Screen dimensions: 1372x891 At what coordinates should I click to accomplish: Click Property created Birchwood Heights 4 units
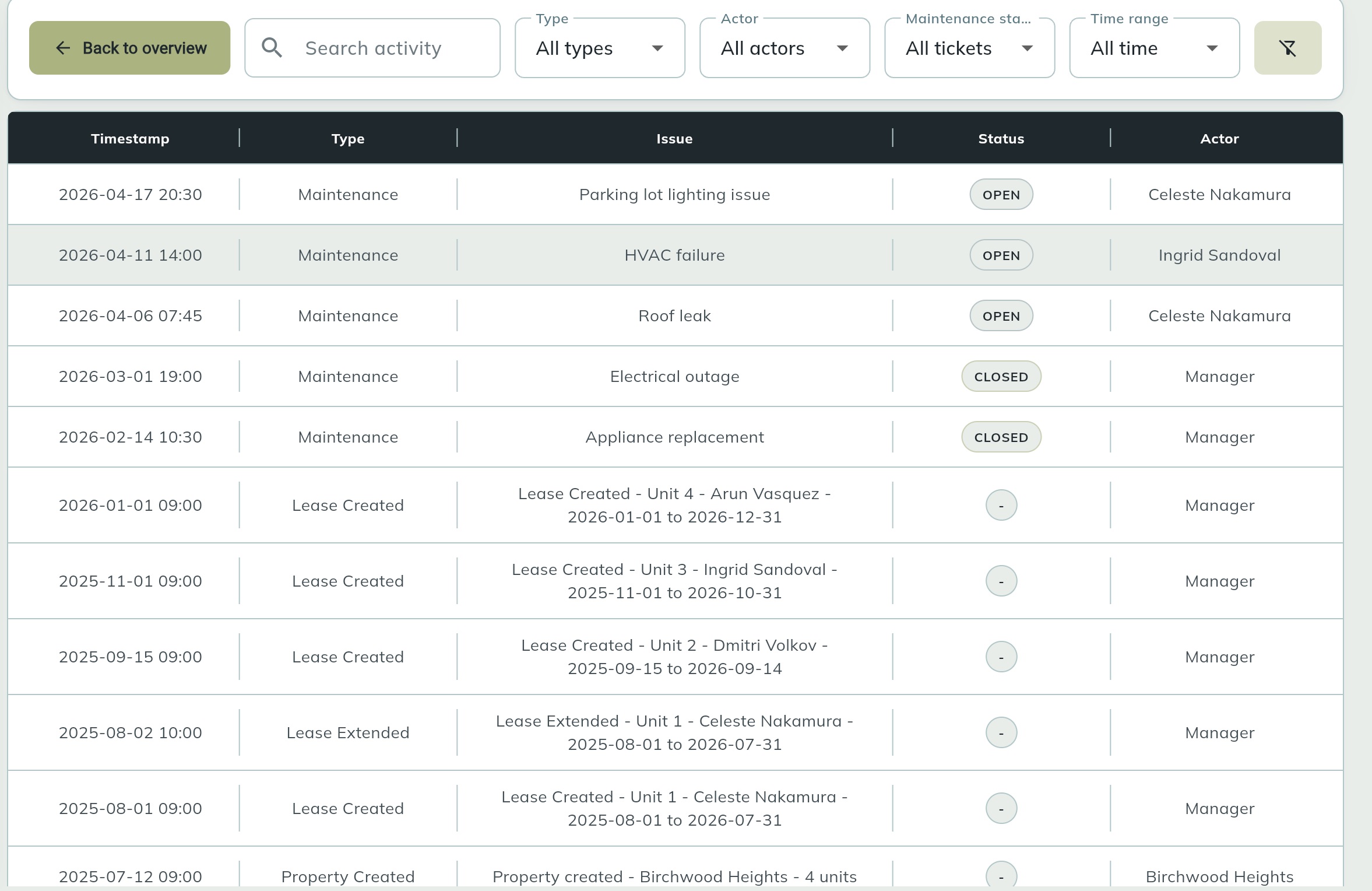click(x=674, y=876)
